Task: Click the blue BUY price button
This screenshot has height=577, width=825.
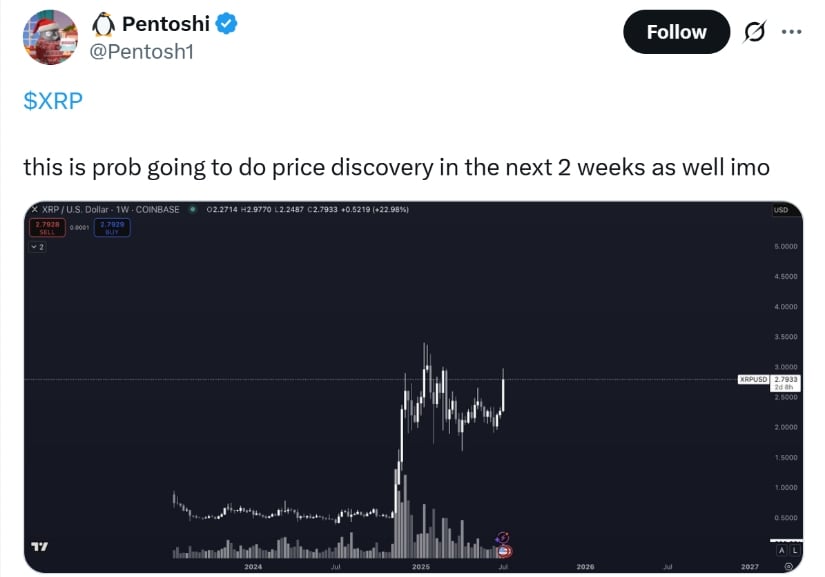Action: [x=112, y=228]
